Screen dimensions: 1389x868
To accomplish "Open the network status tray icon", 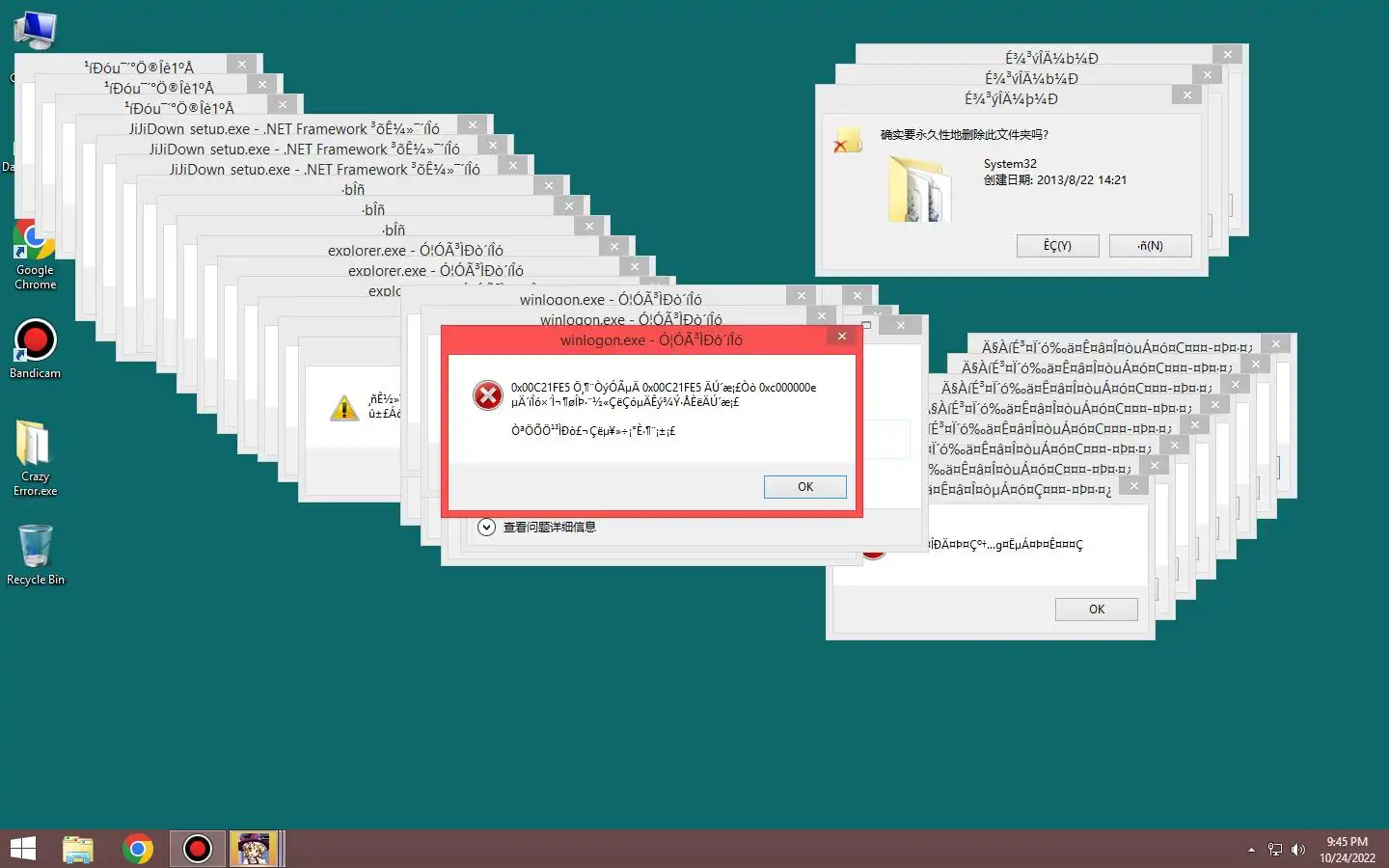I will [1275, 850].
